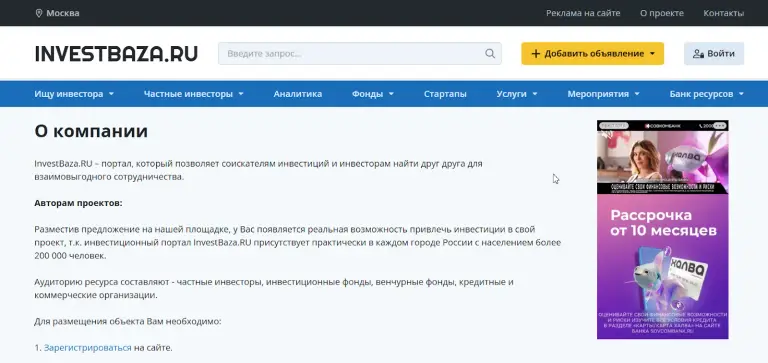Image resolution: width=768 pixels, height=363 pixels.
Task: Click the plus icon on Добавить объявление
Action: 535,53
